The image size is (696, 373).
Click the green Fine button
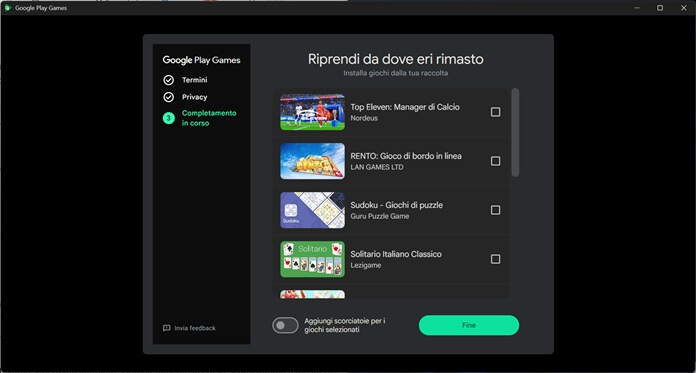pos(469,325)
